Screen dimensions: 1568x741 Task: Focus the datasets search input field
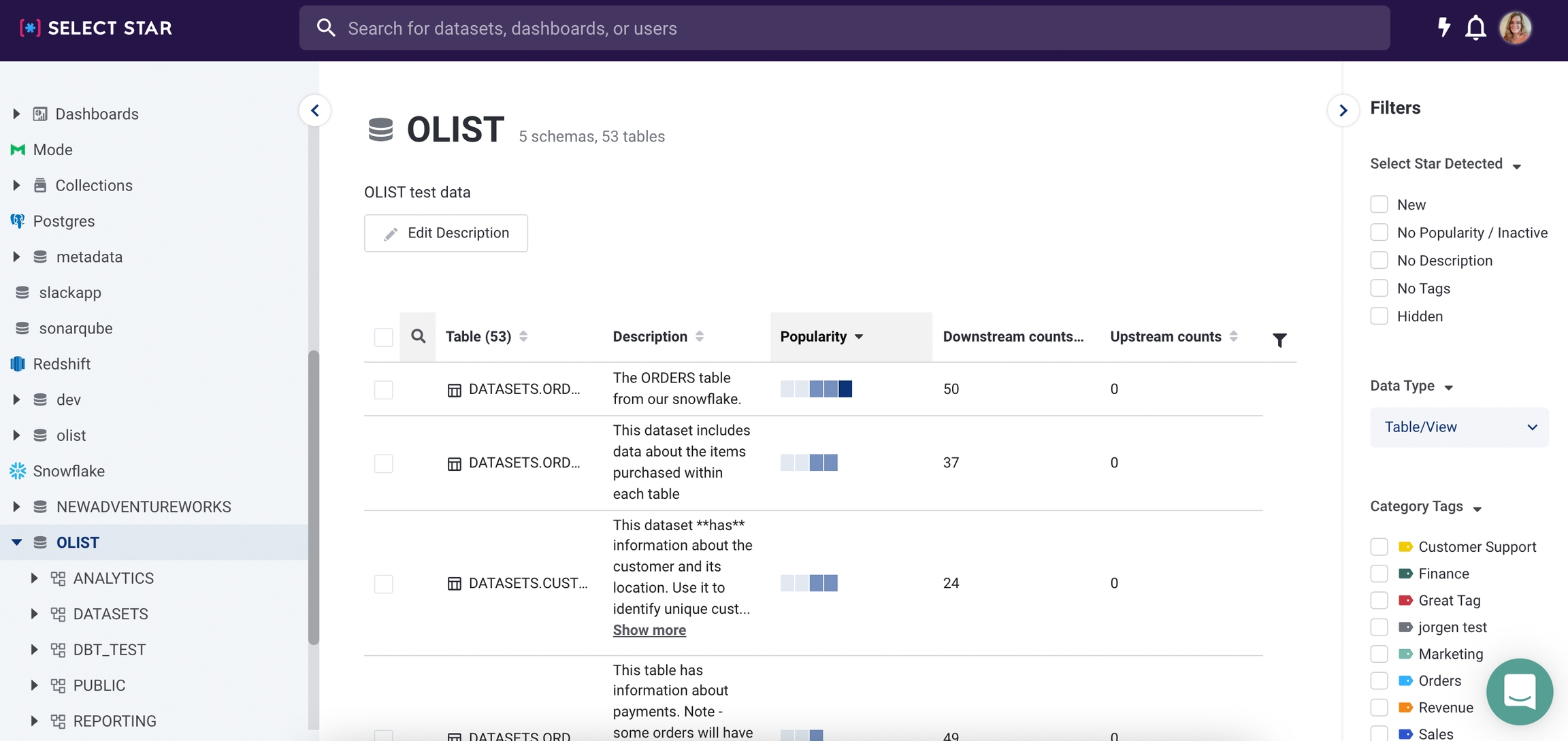pos(844,28)
